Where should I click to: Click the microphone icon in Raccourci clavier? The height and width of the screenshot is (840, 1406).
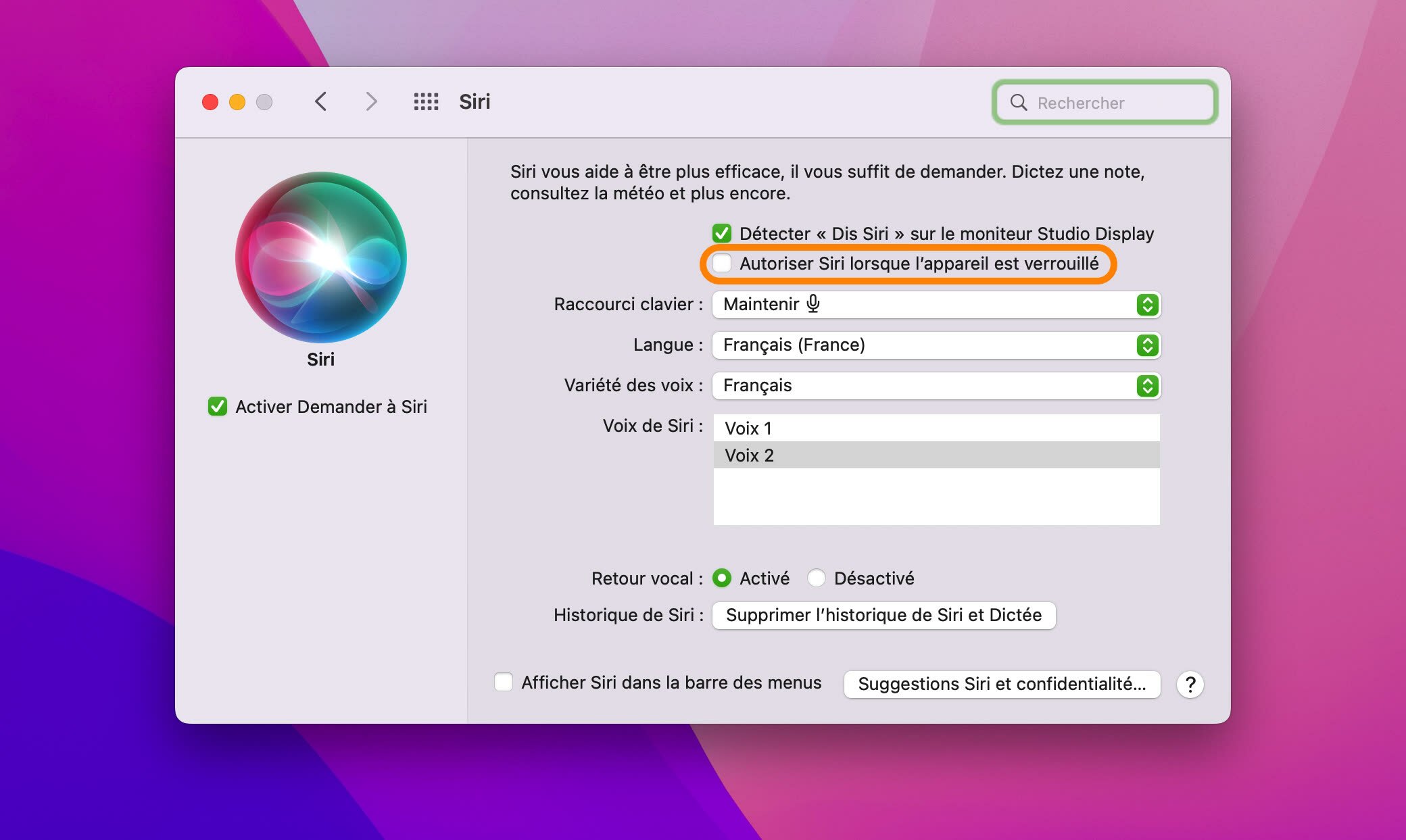[x=813, y=304]
